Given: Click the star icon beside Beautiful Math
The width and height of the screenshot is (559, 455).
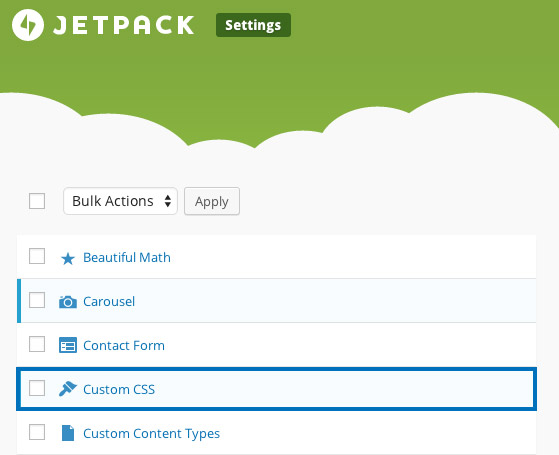Looking at the screenshot, I should pyautogui.click(x=68, y=259).
